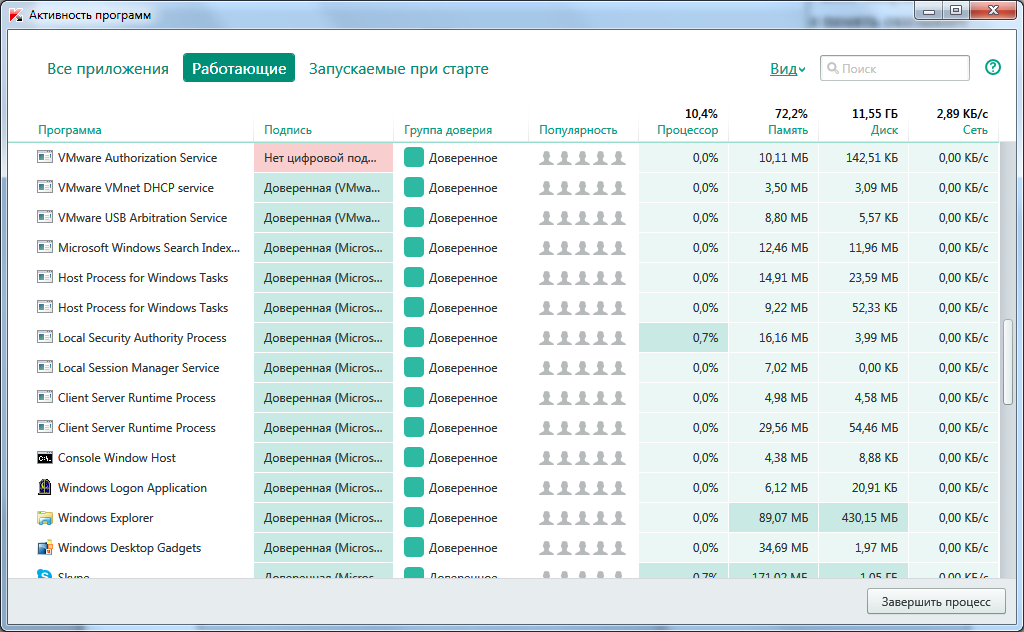Click the Windows Desktop Gadgets icon
This screenshot has width=1024, height=632.
[x=45, y=548]
